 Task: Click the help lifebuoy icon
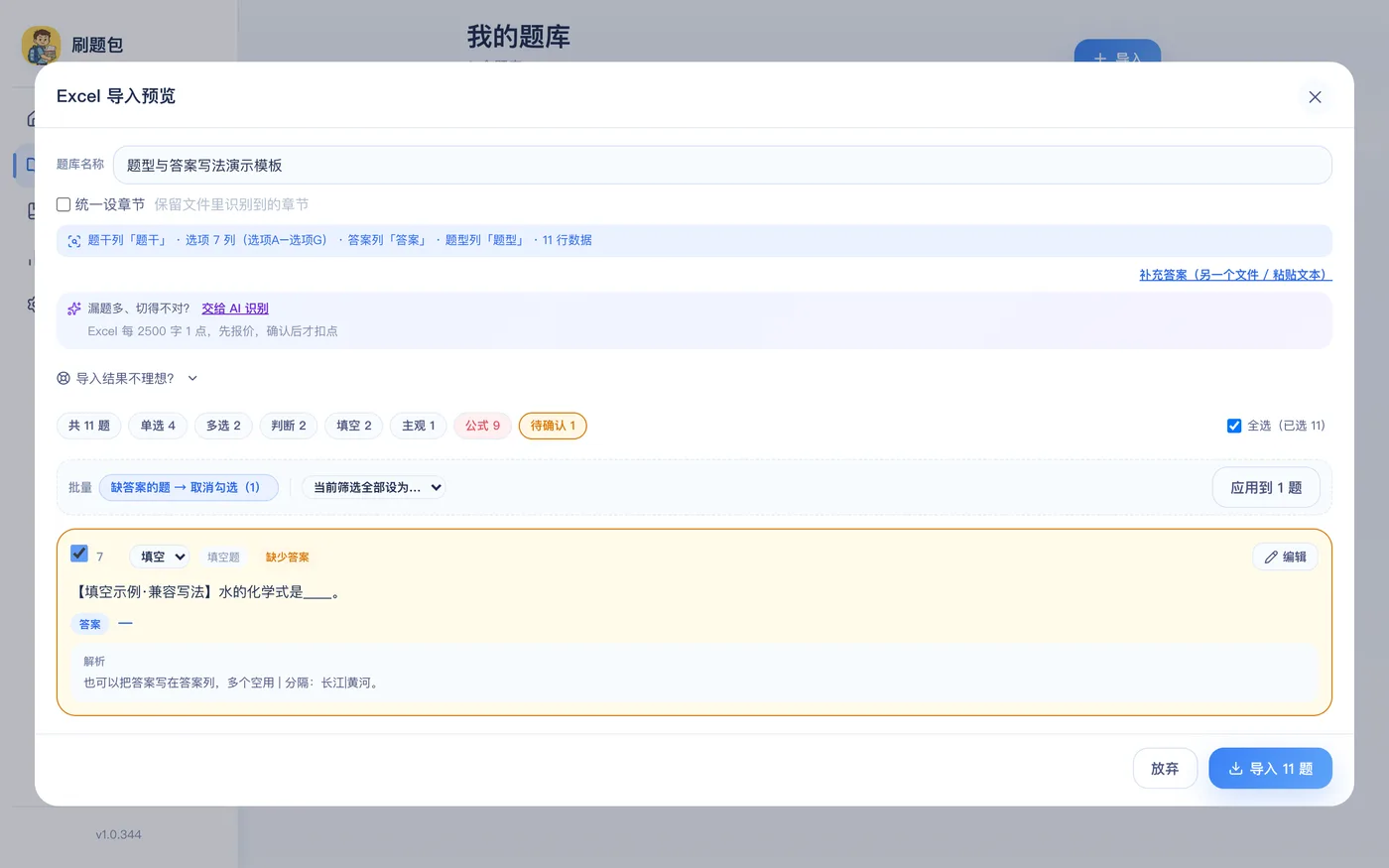click(x=63, y=378)
